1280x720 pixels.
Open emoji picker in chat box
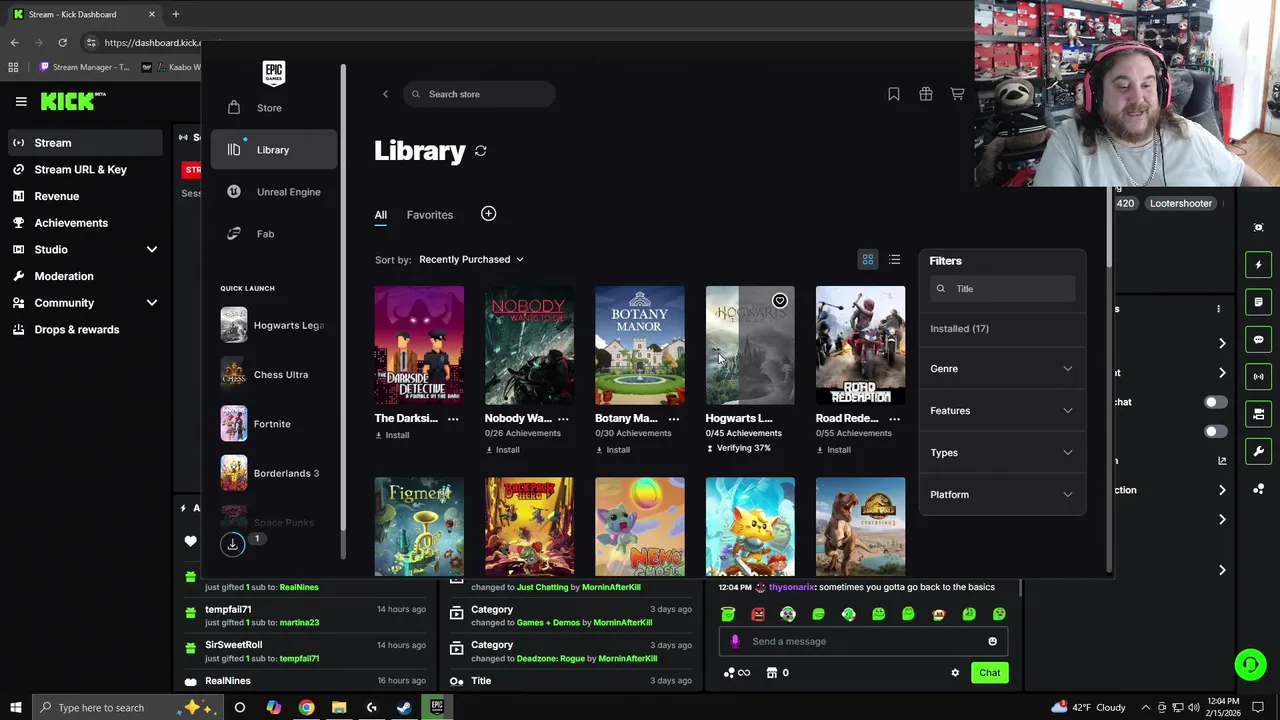point(992,642)
